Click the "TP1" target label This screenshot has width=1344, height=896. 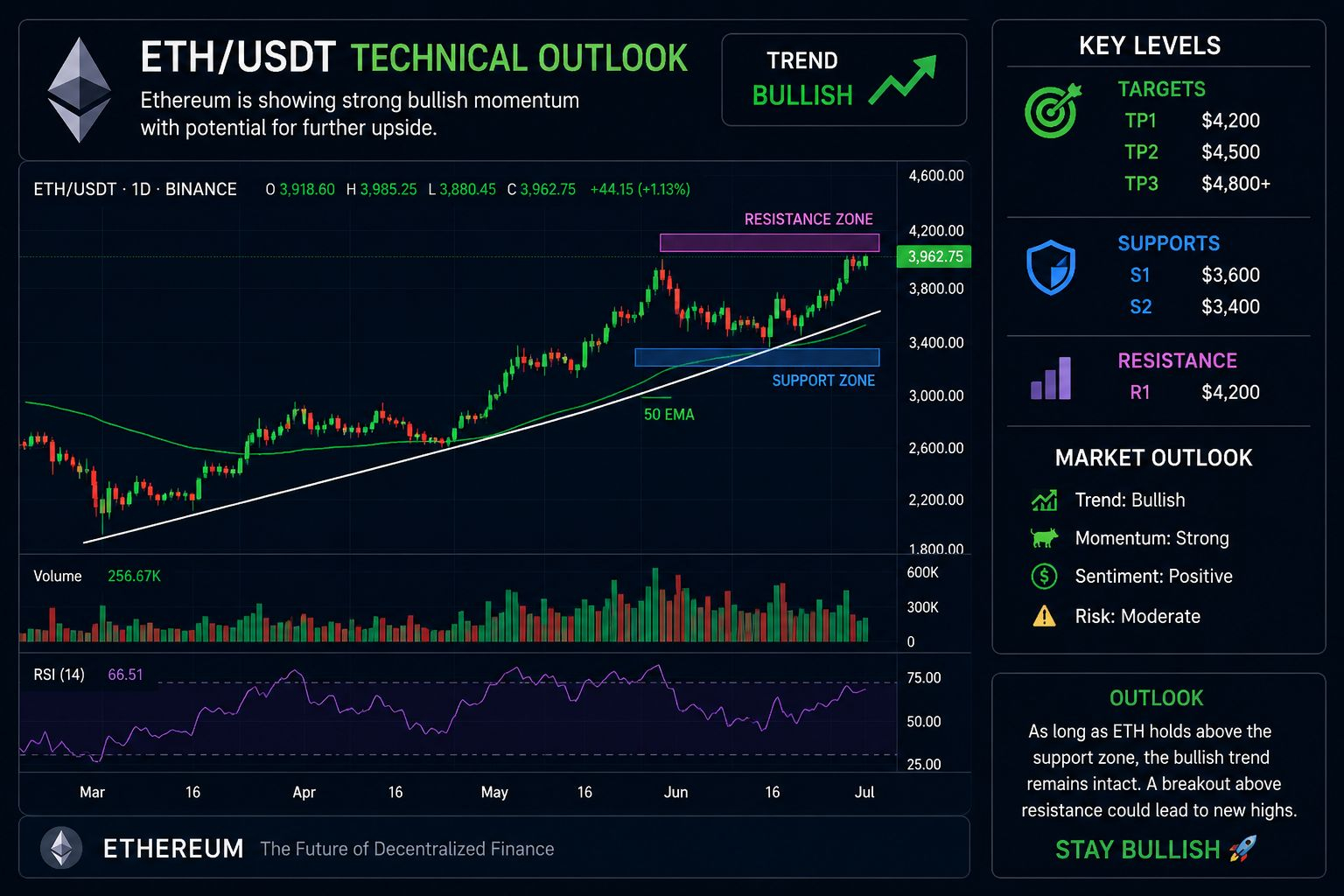[x=1141, y=121]
